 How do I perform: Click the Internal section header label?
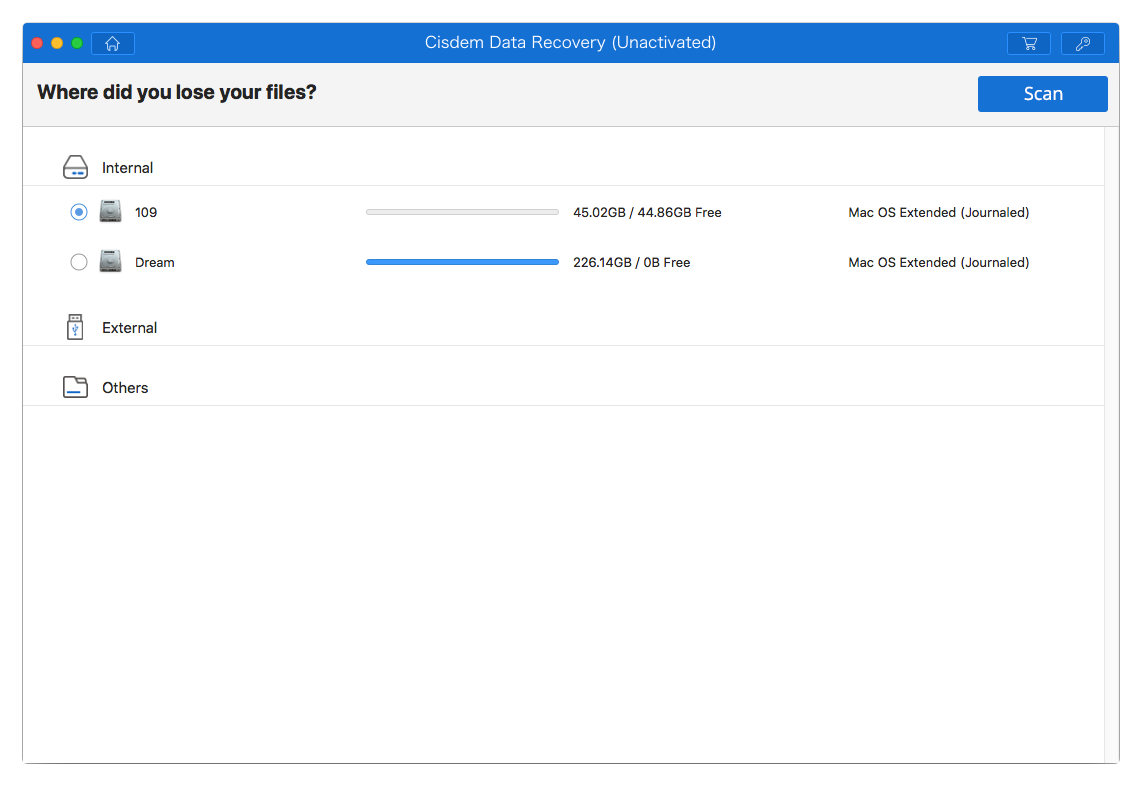[128, 167]
